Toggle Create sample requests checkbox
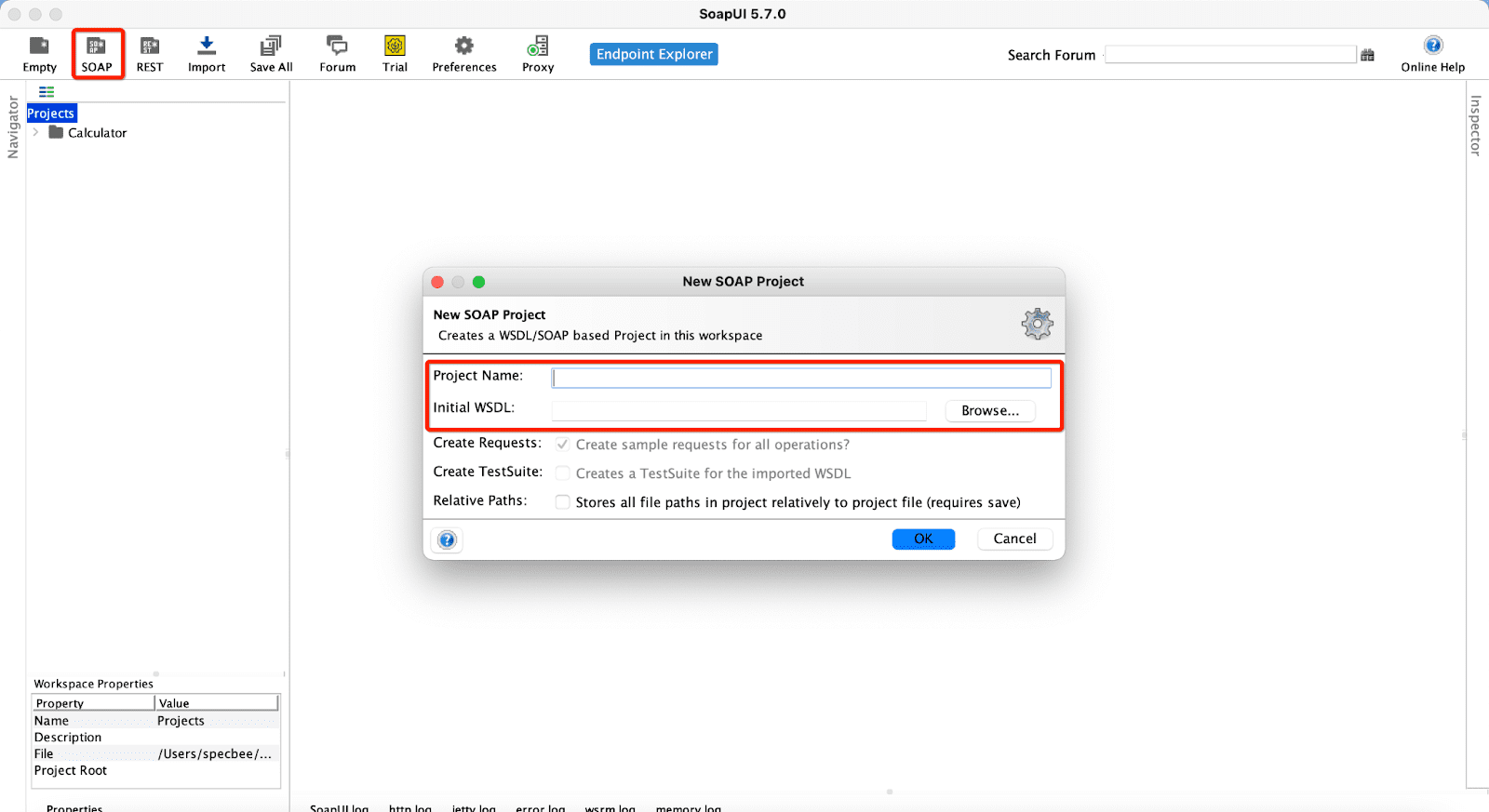 pyautogui.click(x=563, y=444)
